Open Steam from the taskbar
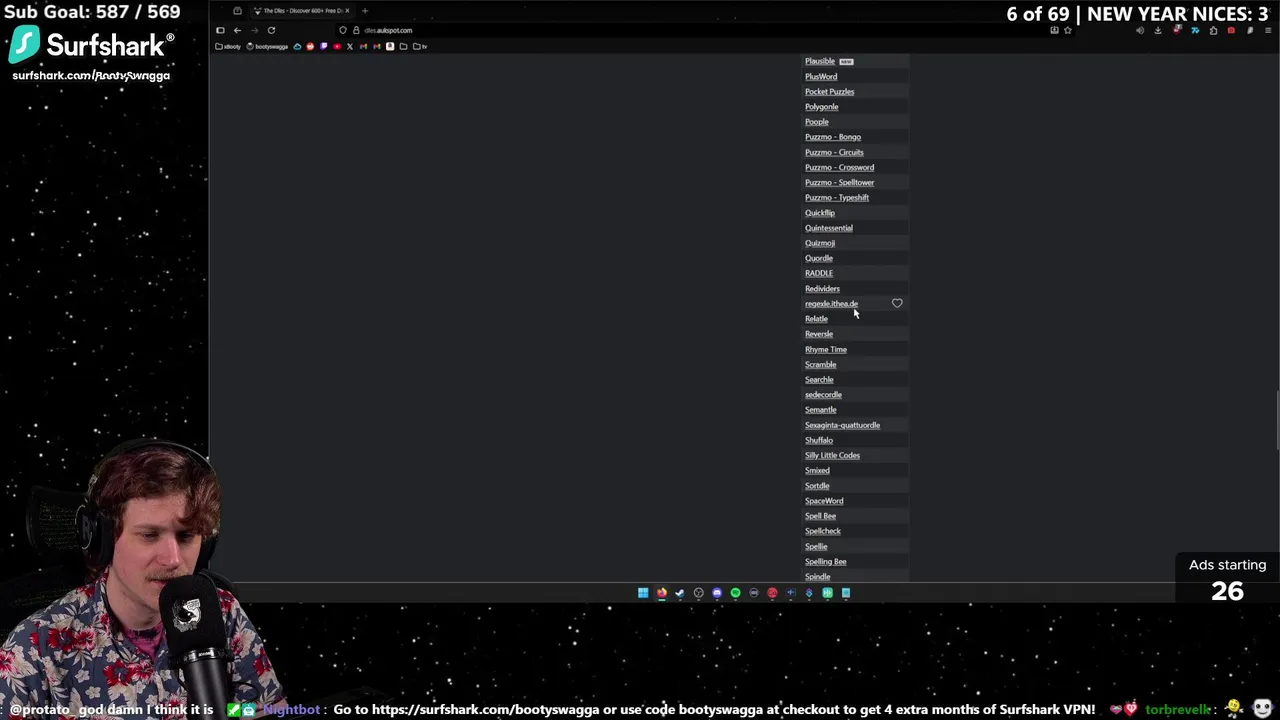 (680, 593)
